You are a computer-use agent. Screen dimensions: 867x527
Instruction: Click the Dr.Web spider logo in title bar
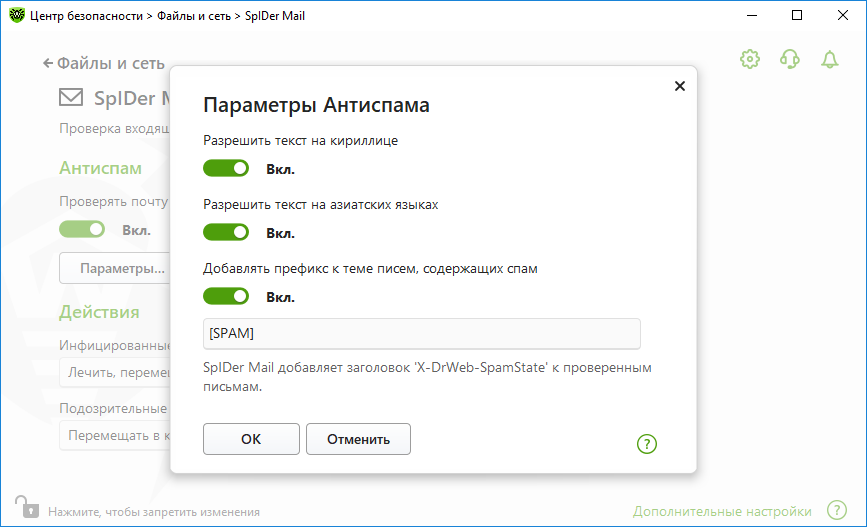(17, 15)
